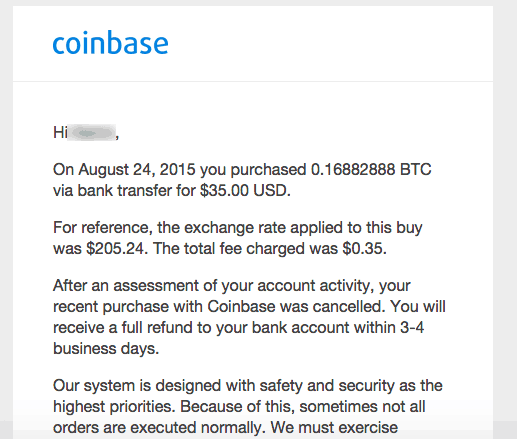Click the text 'We must exercise'
Image resolution: width=517 pixels, height=439 pixels.
334,428
